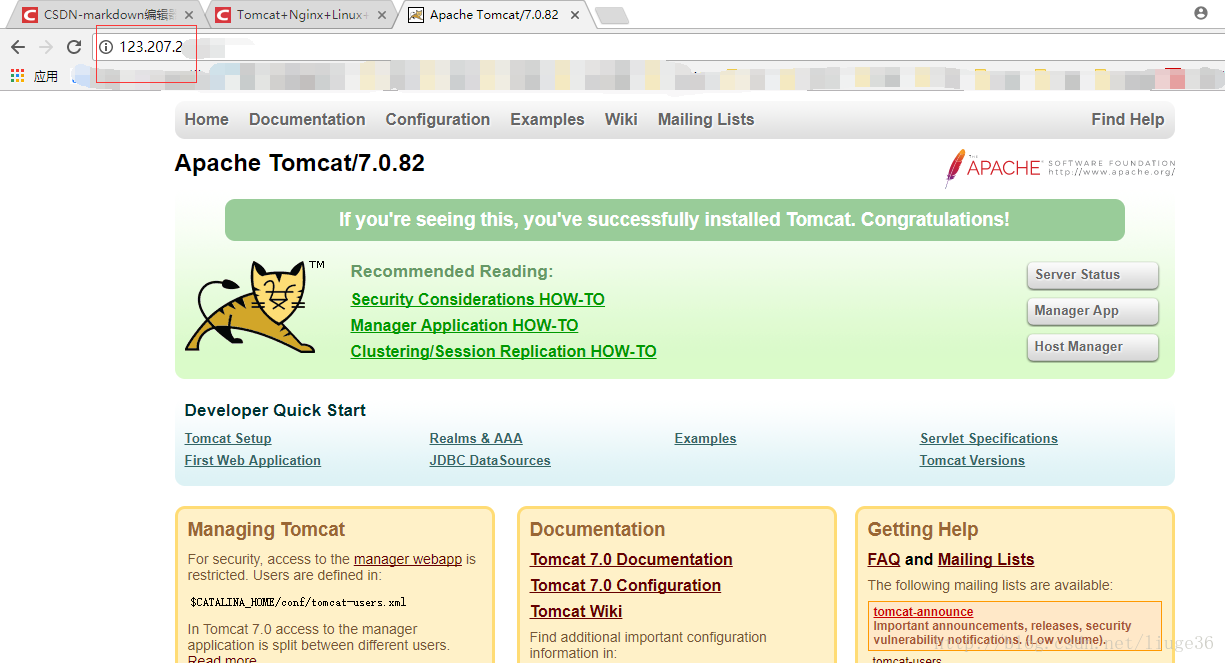Reload the page with the refresh icon
The width and height of the screenshot is (1225, 663).
click(74, 47)
